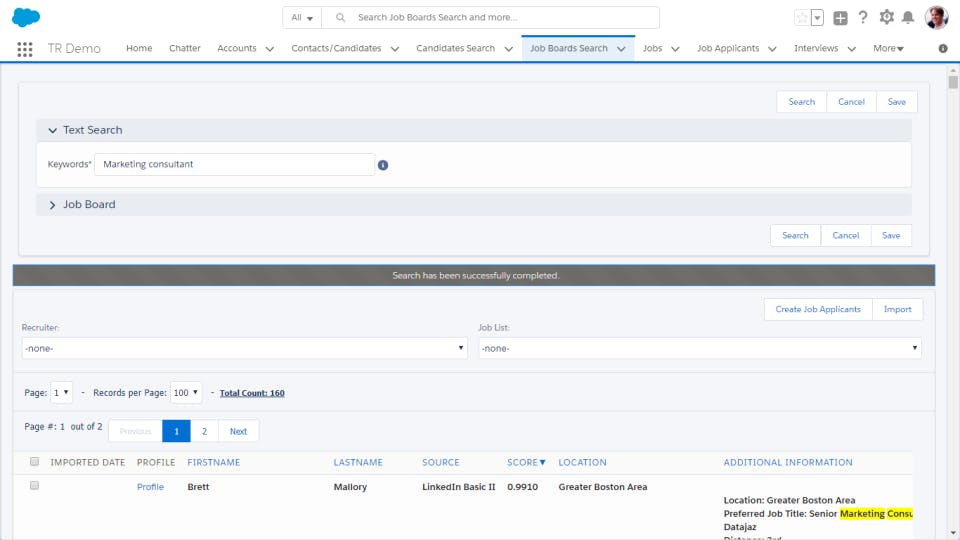Open the help question mark icon

coord(863,17)
